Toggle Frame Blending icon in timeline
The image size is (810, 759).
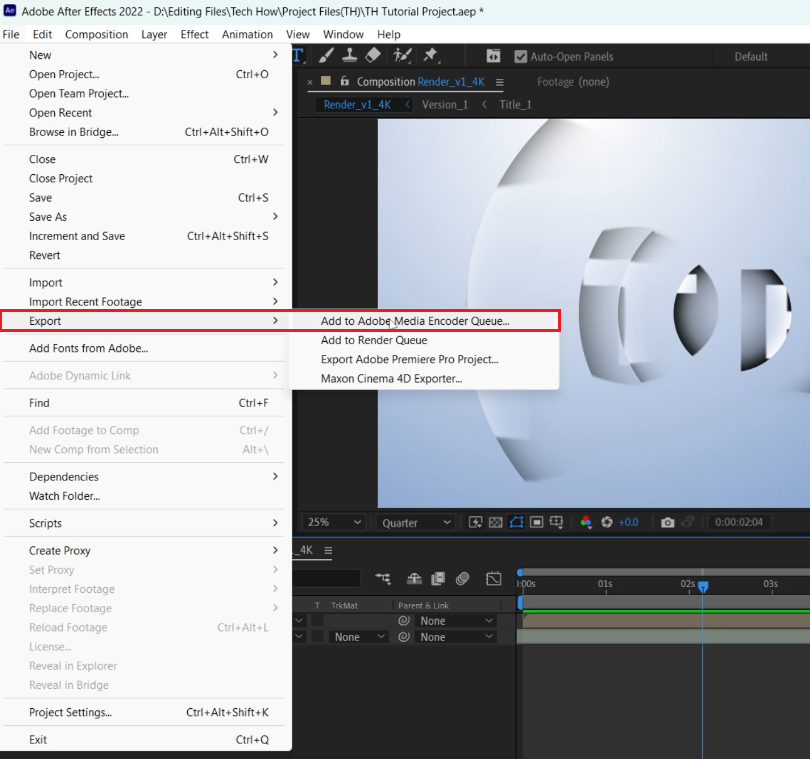click(x=438, y=579)
